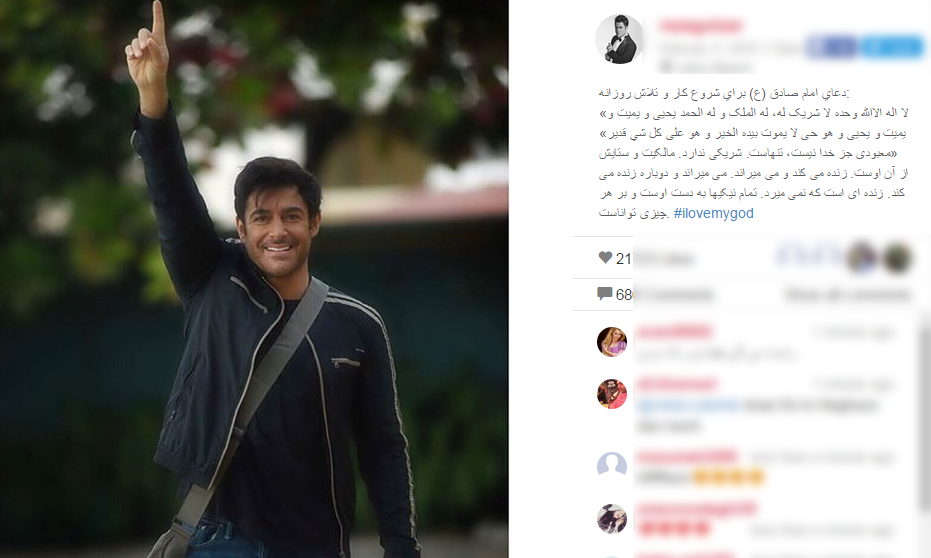931x558 pixels.
Task: Click the heart likes icon
Action: tap(605, 258)
